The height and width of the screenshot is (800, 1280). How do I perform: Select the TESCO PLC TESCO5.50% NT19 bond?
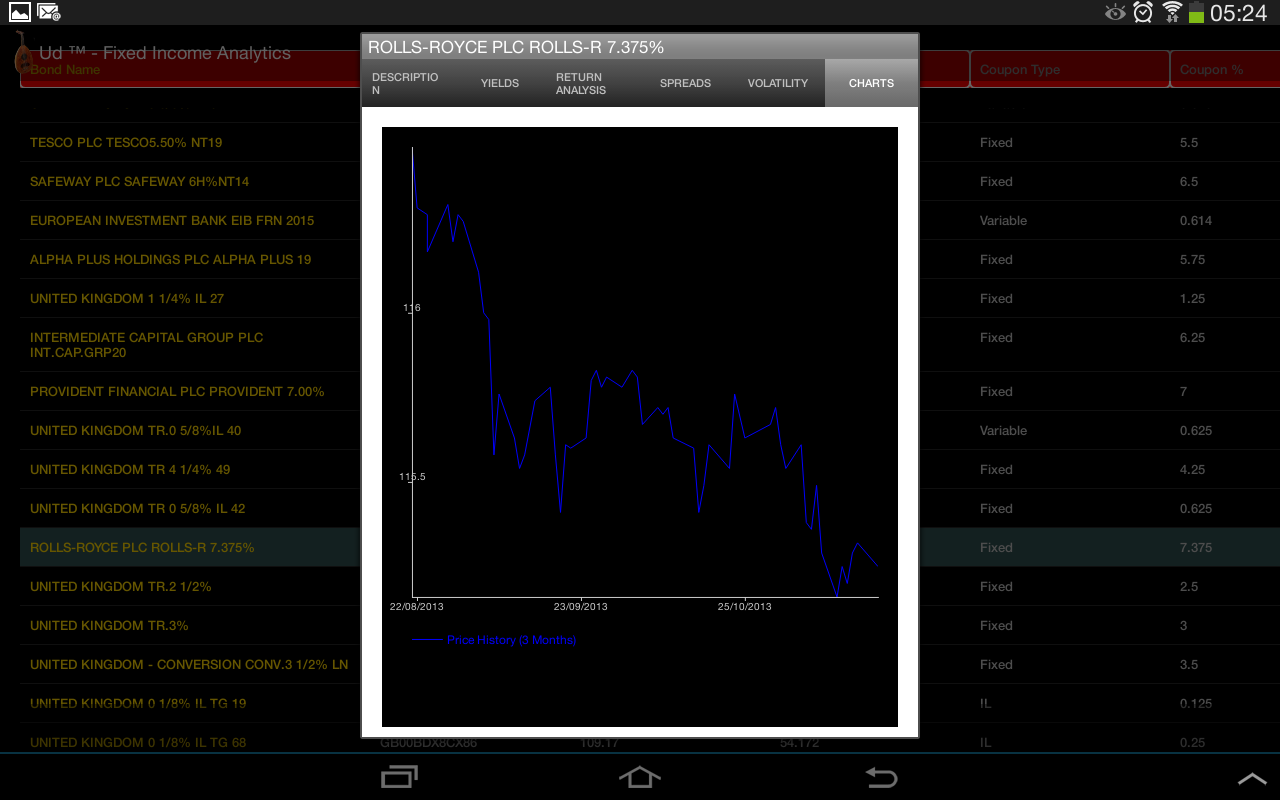[126, 143]
